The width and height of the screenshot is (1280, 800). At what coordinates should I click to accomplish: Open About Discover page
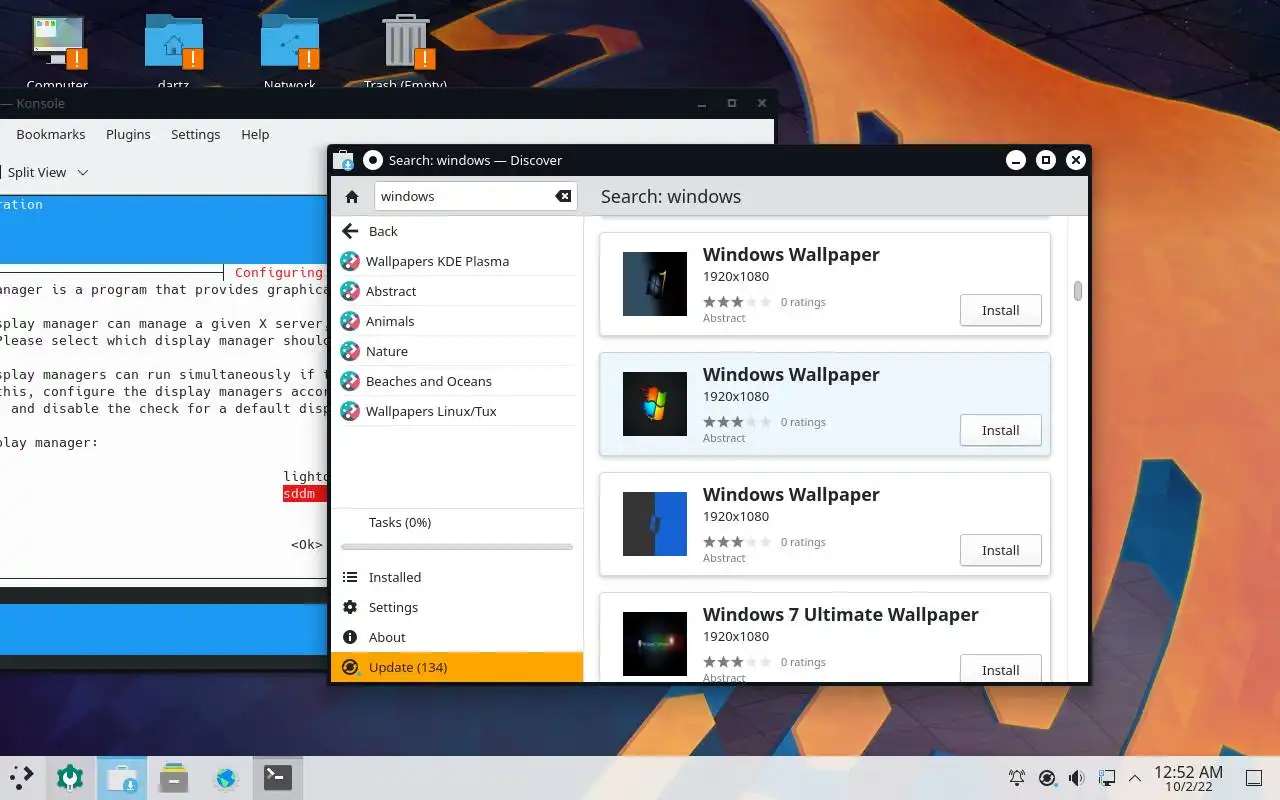457,637
